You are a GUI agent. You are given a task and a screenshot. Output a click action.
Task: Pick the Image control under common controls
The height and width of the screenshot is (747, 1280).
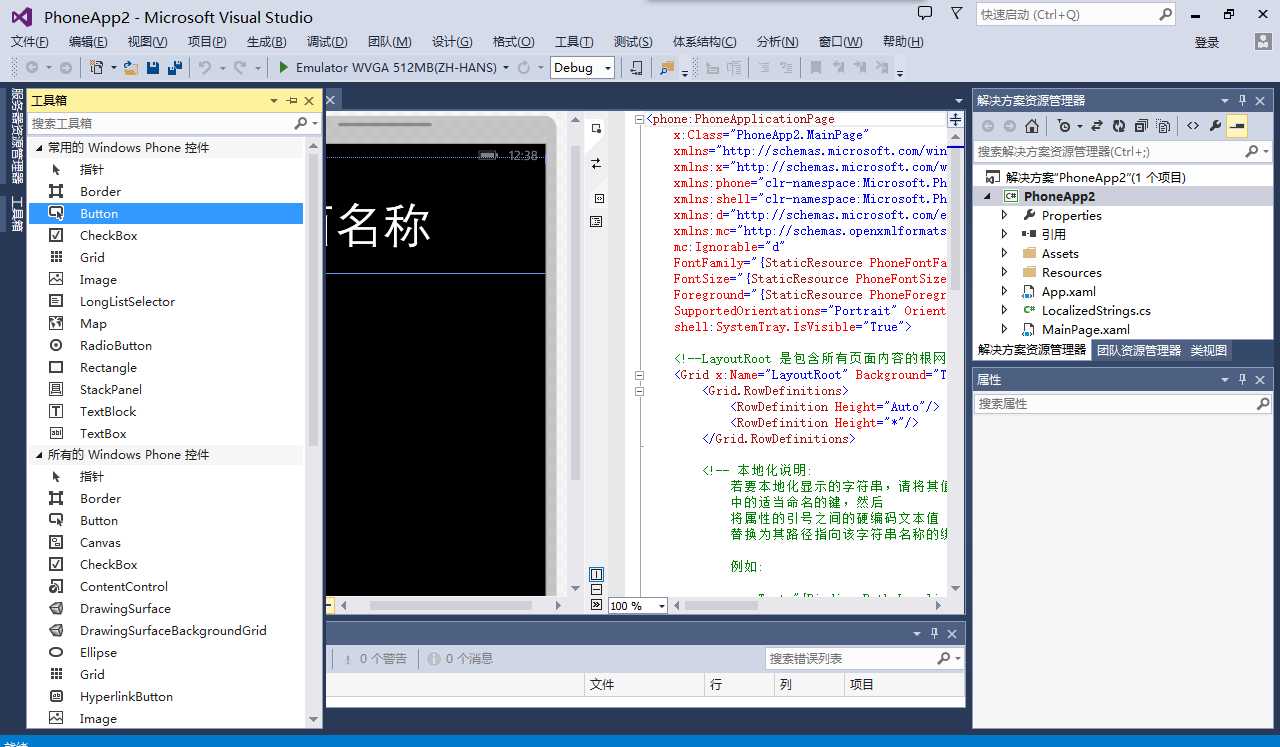tap(165, 279)
